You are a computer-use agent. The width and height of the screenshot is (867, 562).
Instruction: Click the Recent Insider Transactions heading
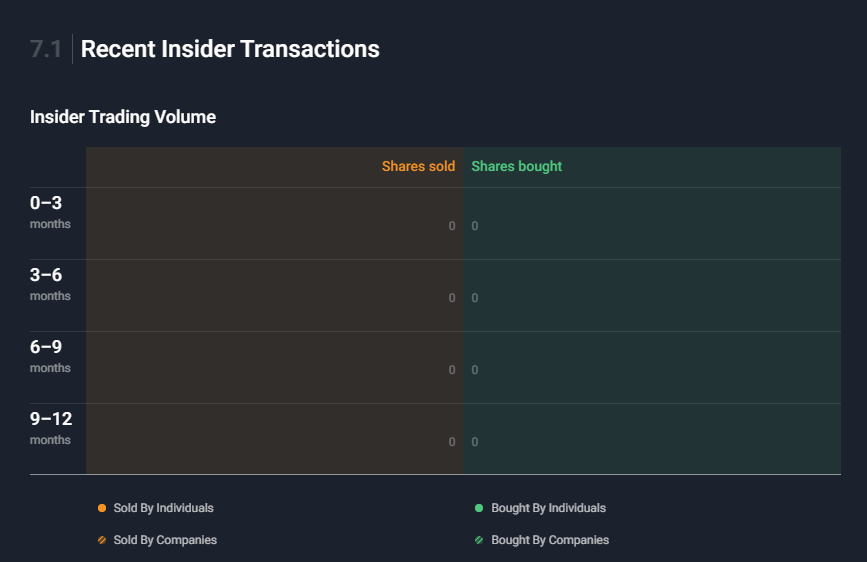230,49
